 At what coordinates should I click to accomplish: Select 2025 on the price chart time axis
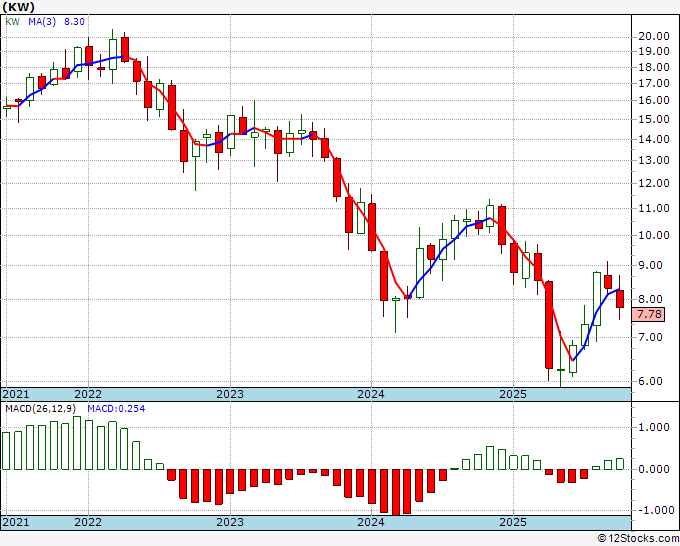coord(512,394)
